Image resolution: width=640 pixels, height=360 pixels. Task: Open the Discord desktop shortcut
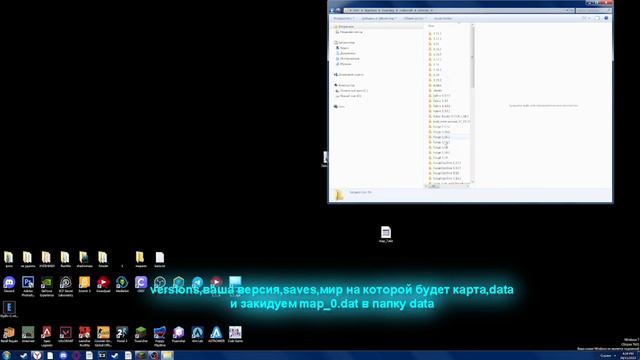click(x=9, y=284)
